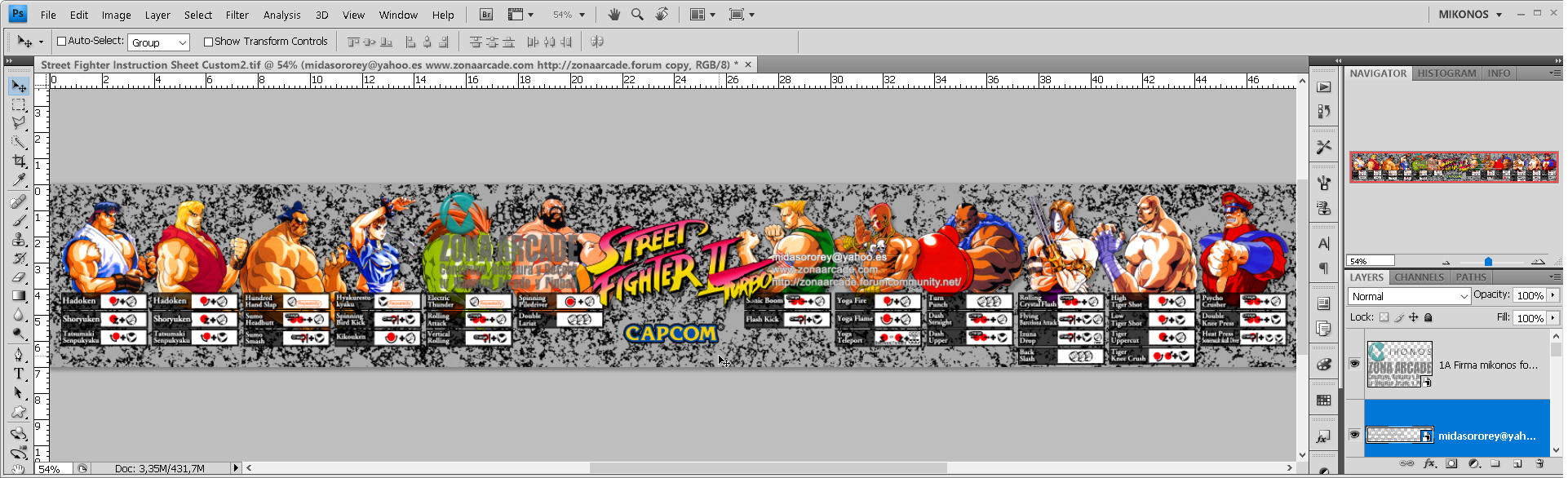Open the MIKONOS workspace switcher
1568x478 pixels.
(x=1470, y=15)
